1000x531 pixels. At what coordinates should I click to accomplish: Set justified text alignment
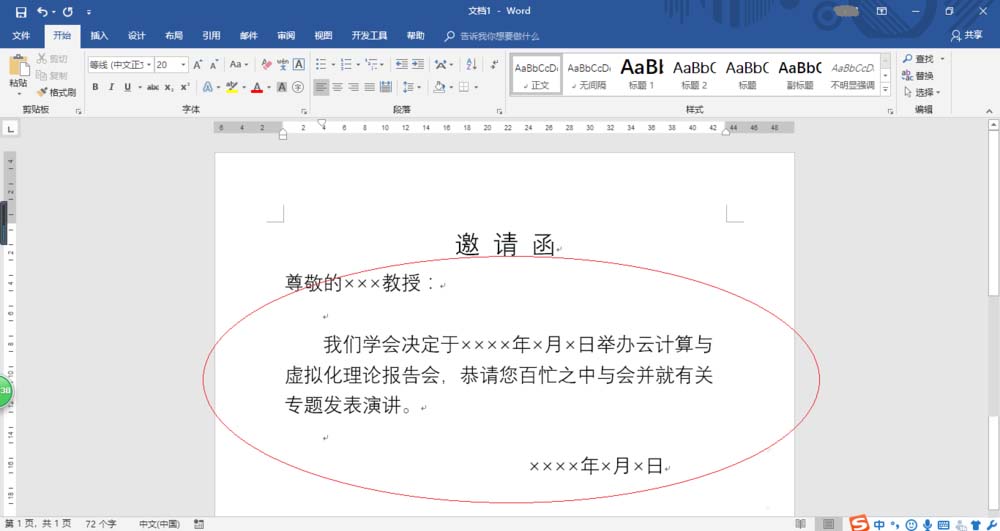(369, 87)
